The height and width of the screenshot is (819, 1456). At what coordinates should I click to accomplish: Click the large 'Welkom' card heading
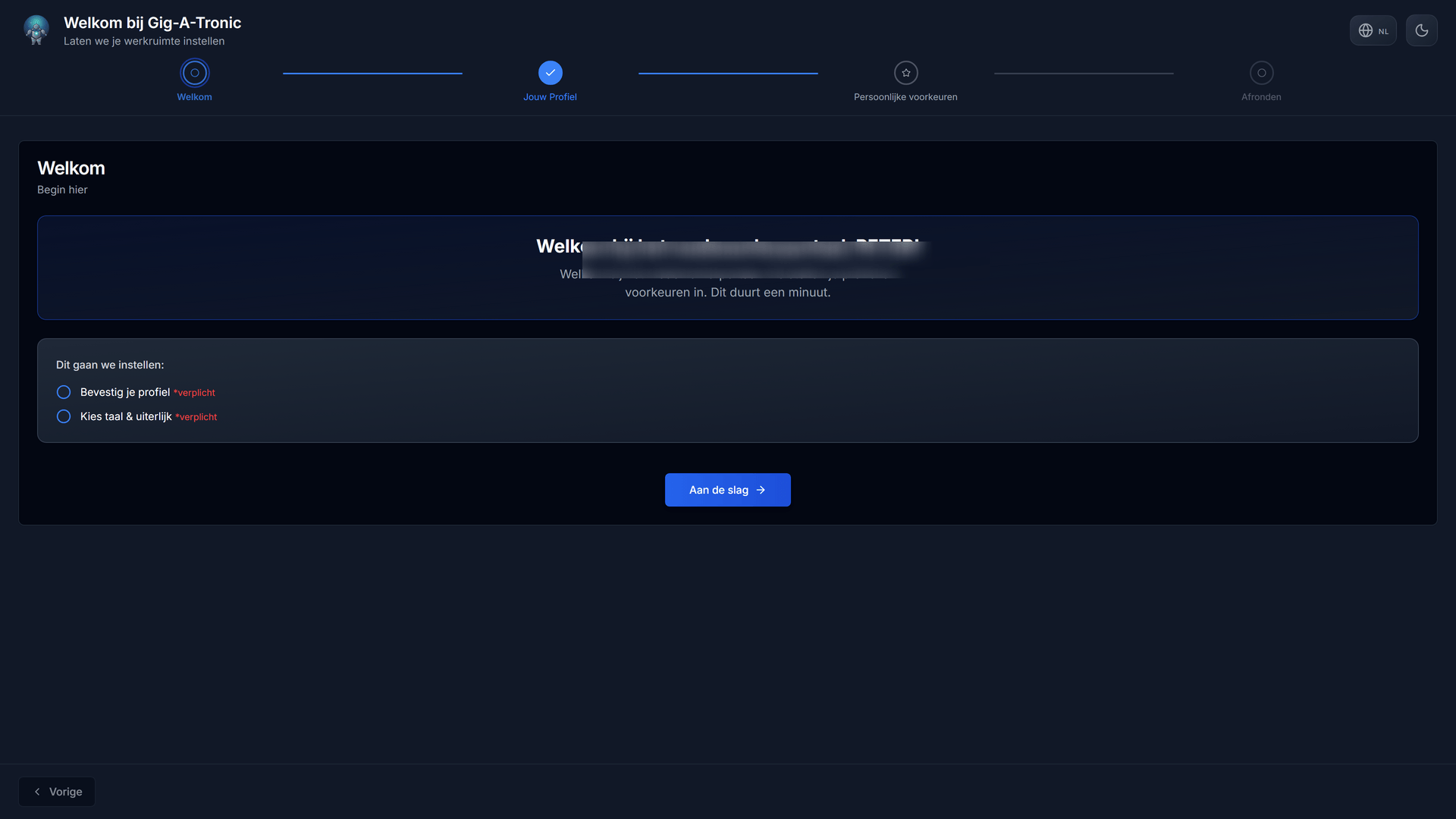pyautogui.click(x=71, y=168)
